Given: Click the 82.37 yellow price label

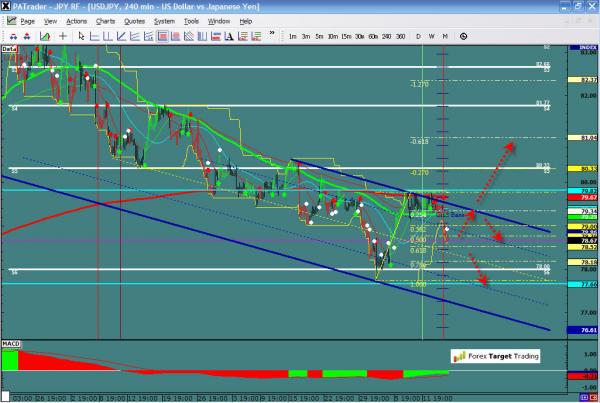Looking at the screenshot, I should coord(582,80).
